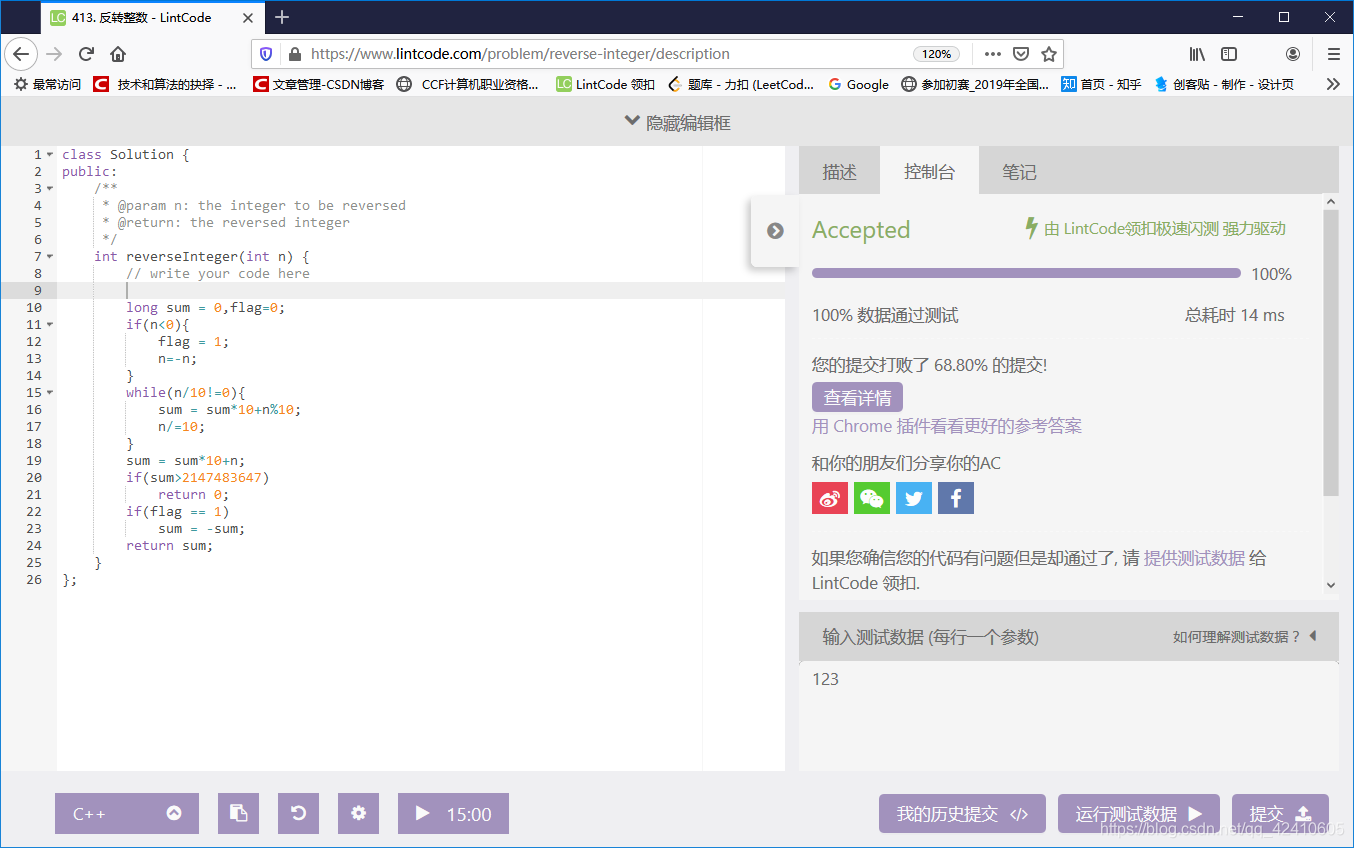This screenshot has width=1354, height=848.
Task: Open the C++ language selector
Action: (x=126, y=813)
